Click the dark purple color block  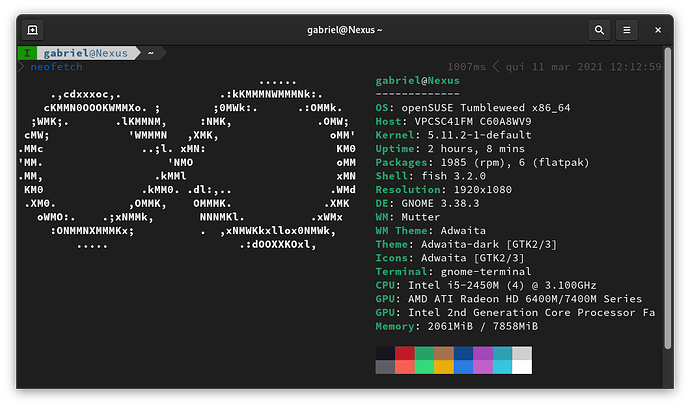point(483,353)
